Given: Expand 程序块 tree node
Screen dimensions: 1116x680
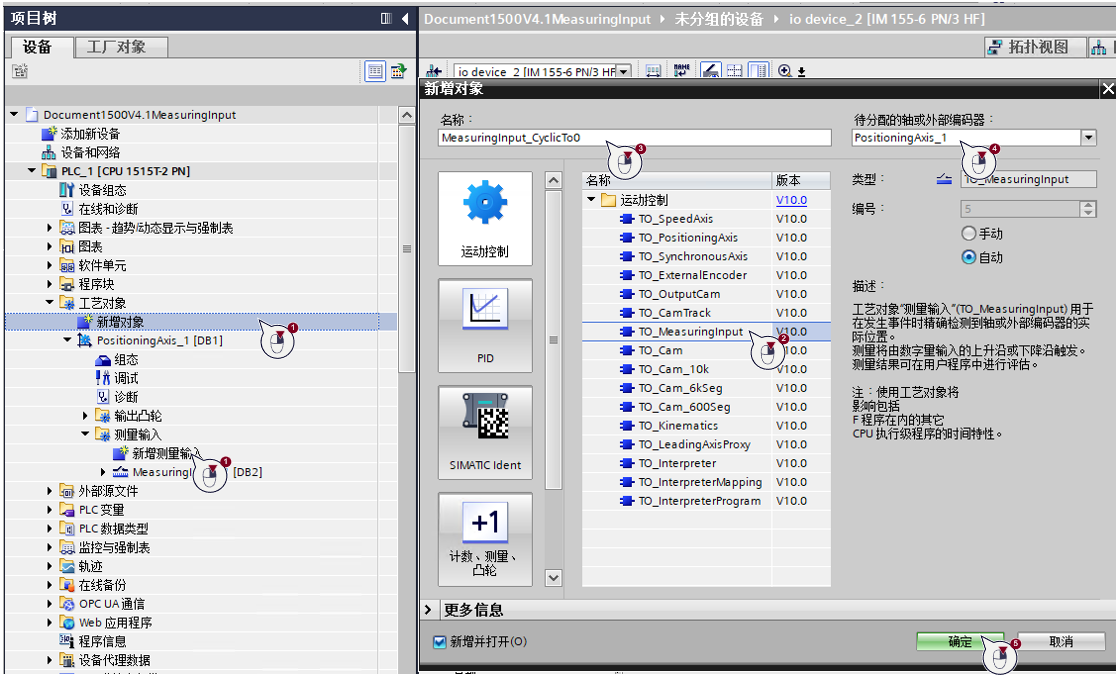Looking at the screenshot, I should click(49, 284).
